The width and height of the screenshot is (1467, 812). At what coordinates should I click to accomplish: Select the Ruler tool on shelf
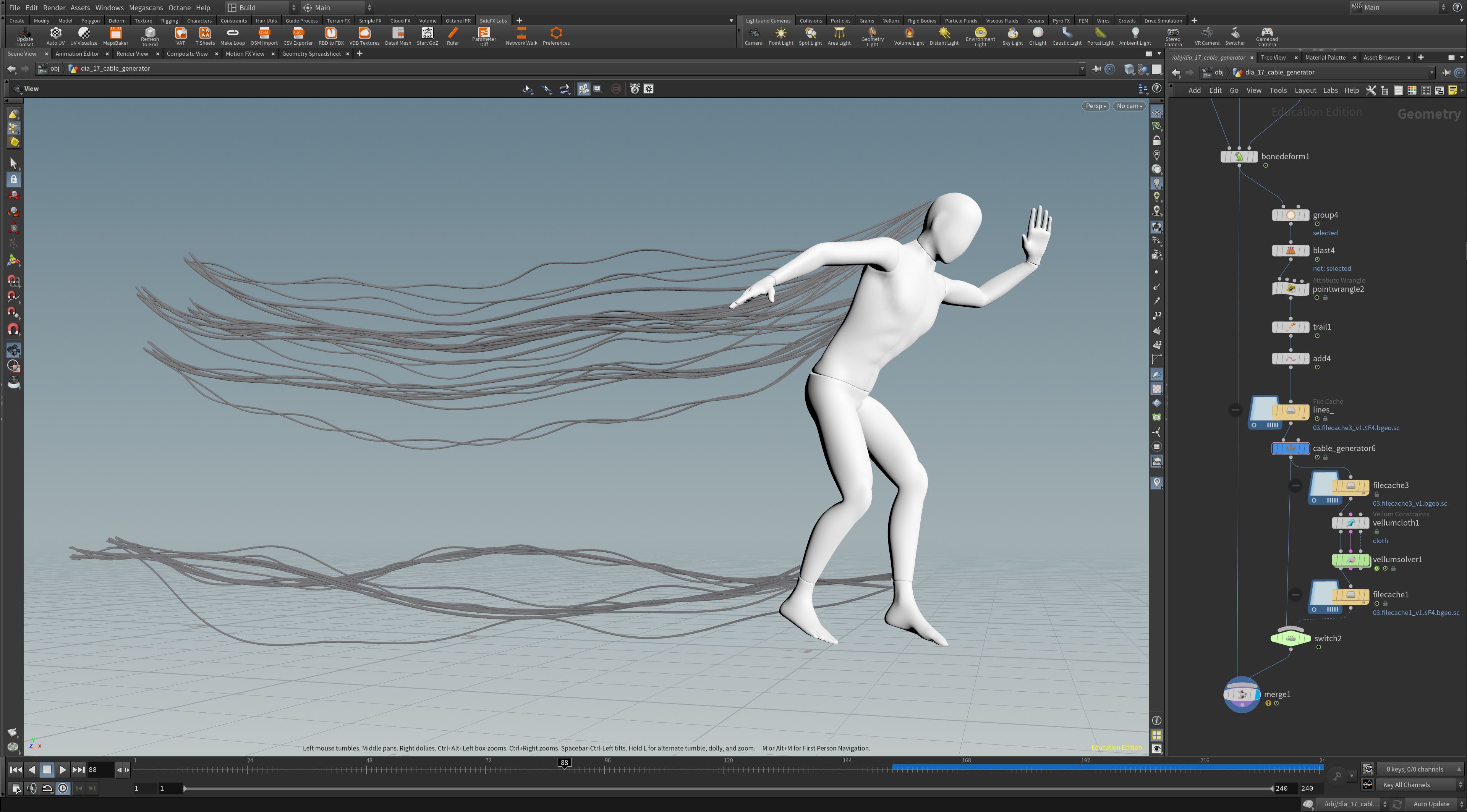tap(453, 36)
